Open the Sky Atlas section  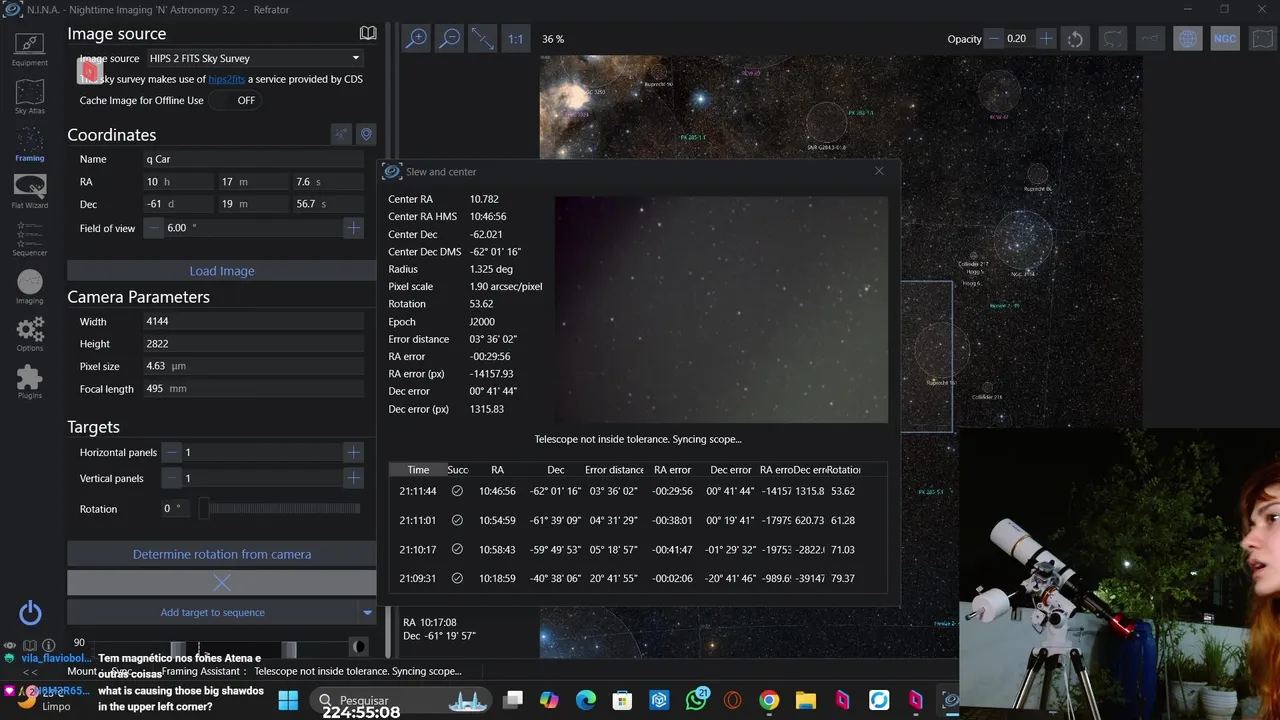[x=30, y=97]
